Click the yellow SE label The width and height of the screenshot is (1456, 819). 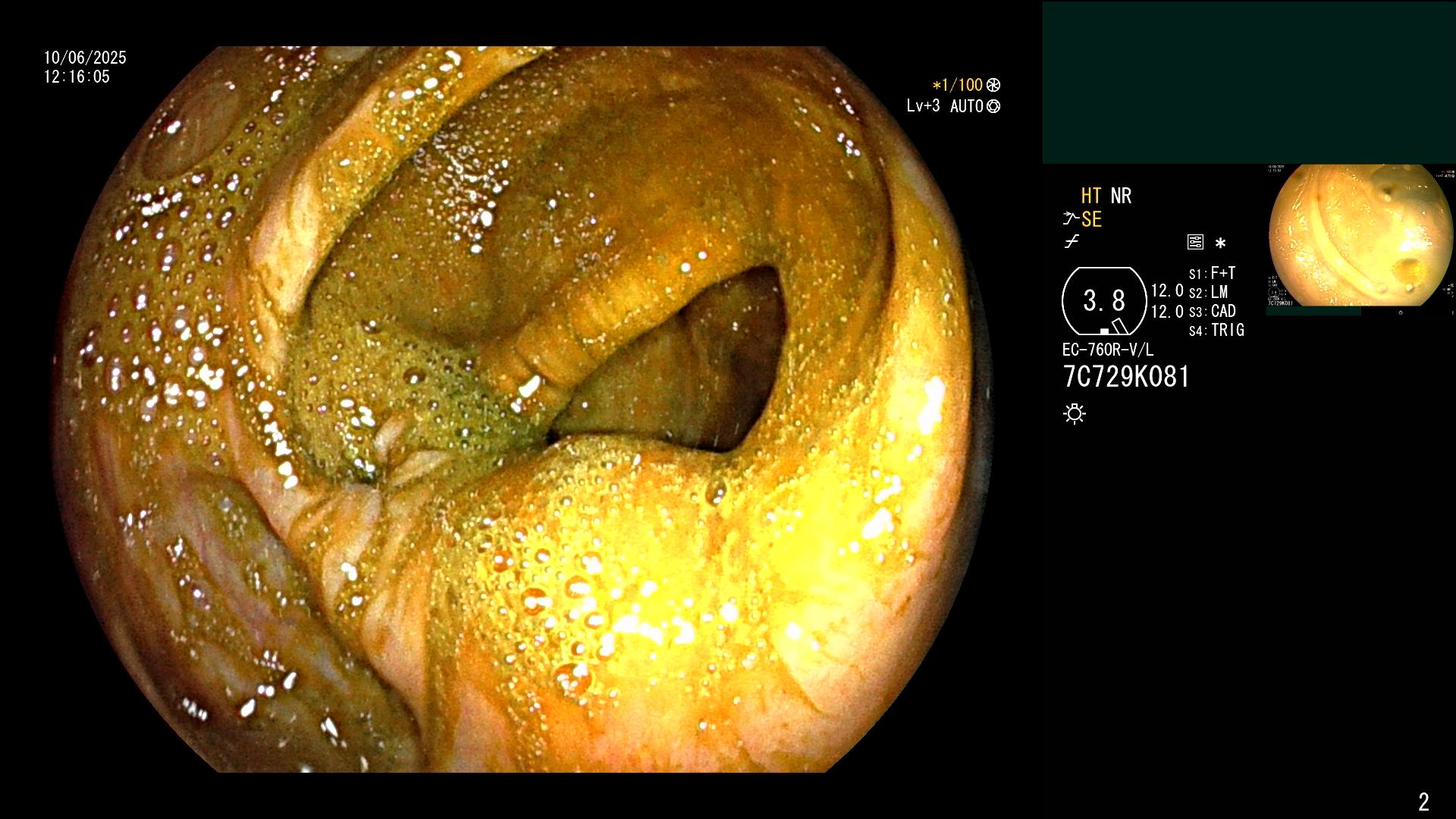[x=1091, y=219]
